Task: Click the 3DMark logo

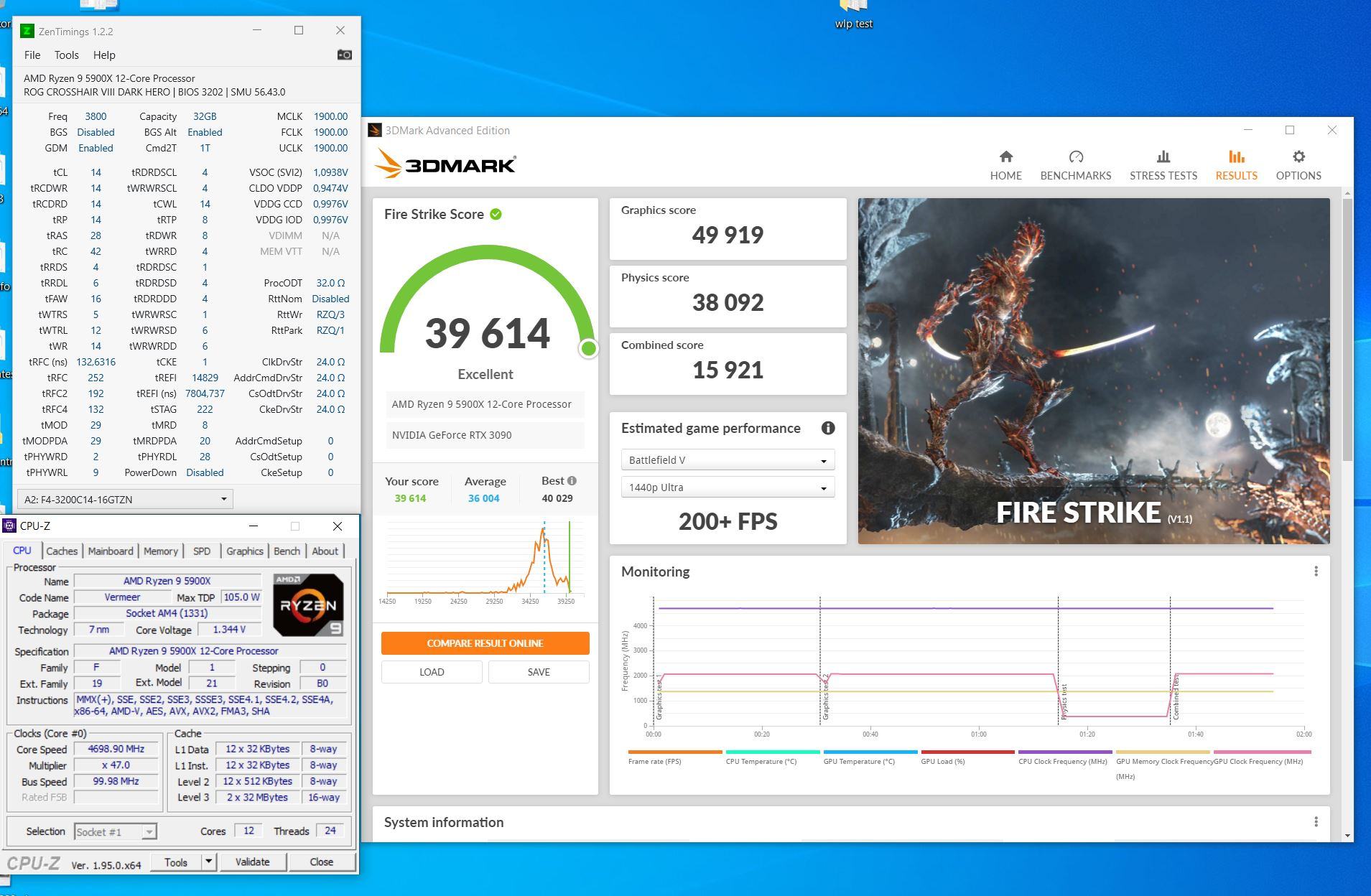Action: 445,164
